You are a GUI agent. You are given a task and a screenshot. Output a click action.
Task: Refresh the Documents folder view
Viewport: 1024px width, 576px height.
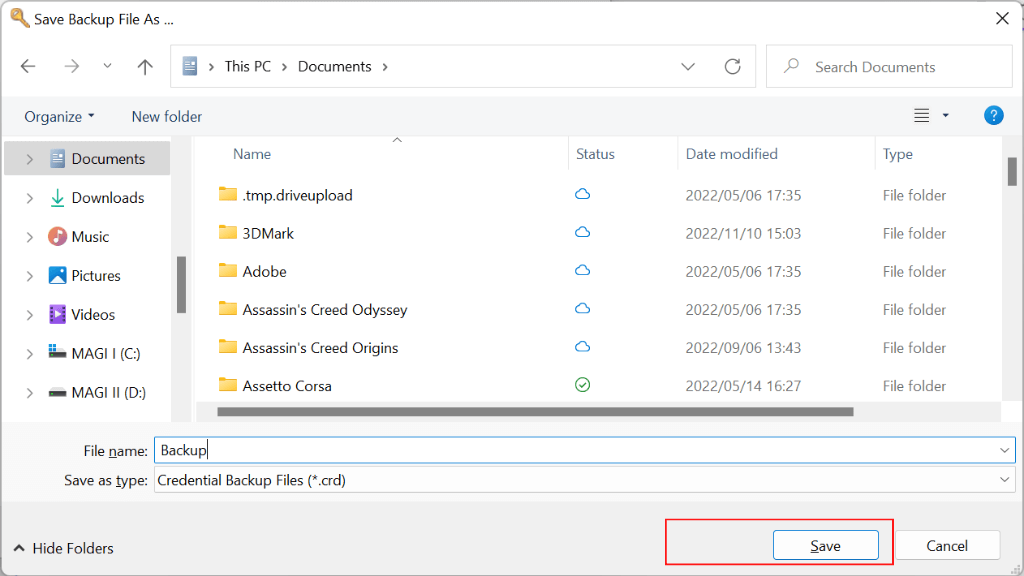[x=733, y=67]
